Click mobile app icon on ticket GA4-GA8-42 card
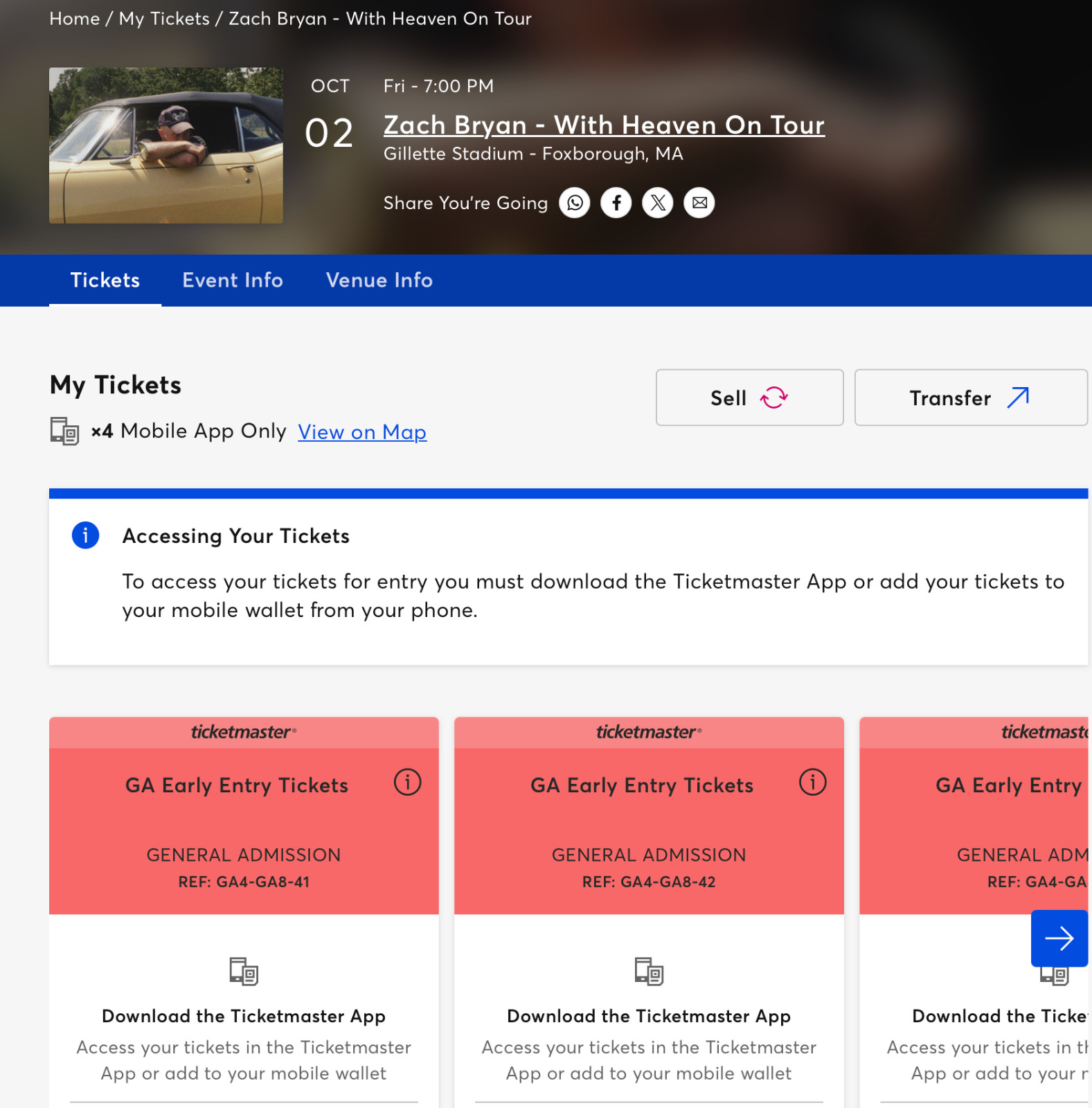 [649, 971]
